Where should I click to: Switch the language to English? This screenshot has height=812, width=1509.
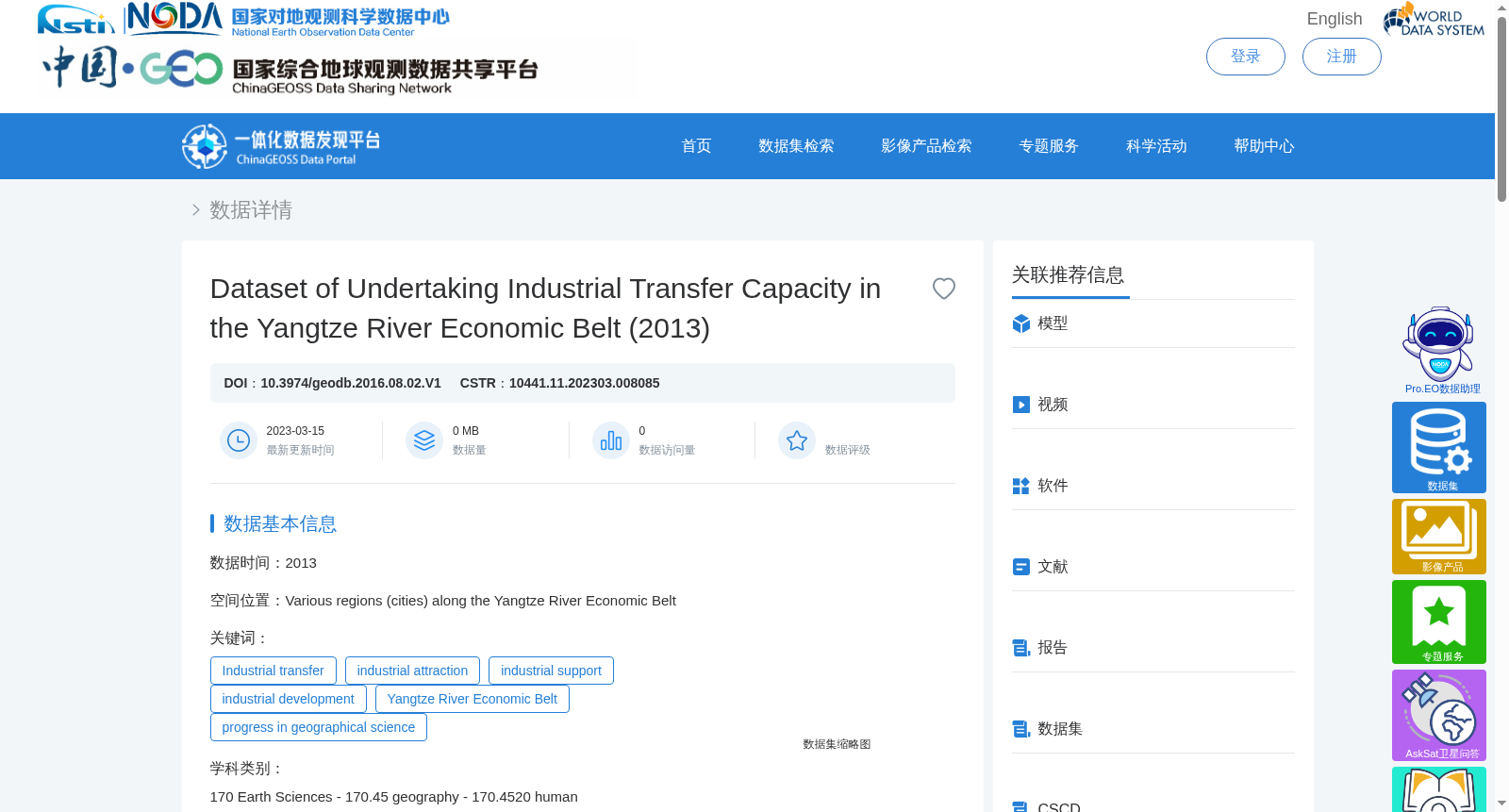click(x=1335, y=19)
